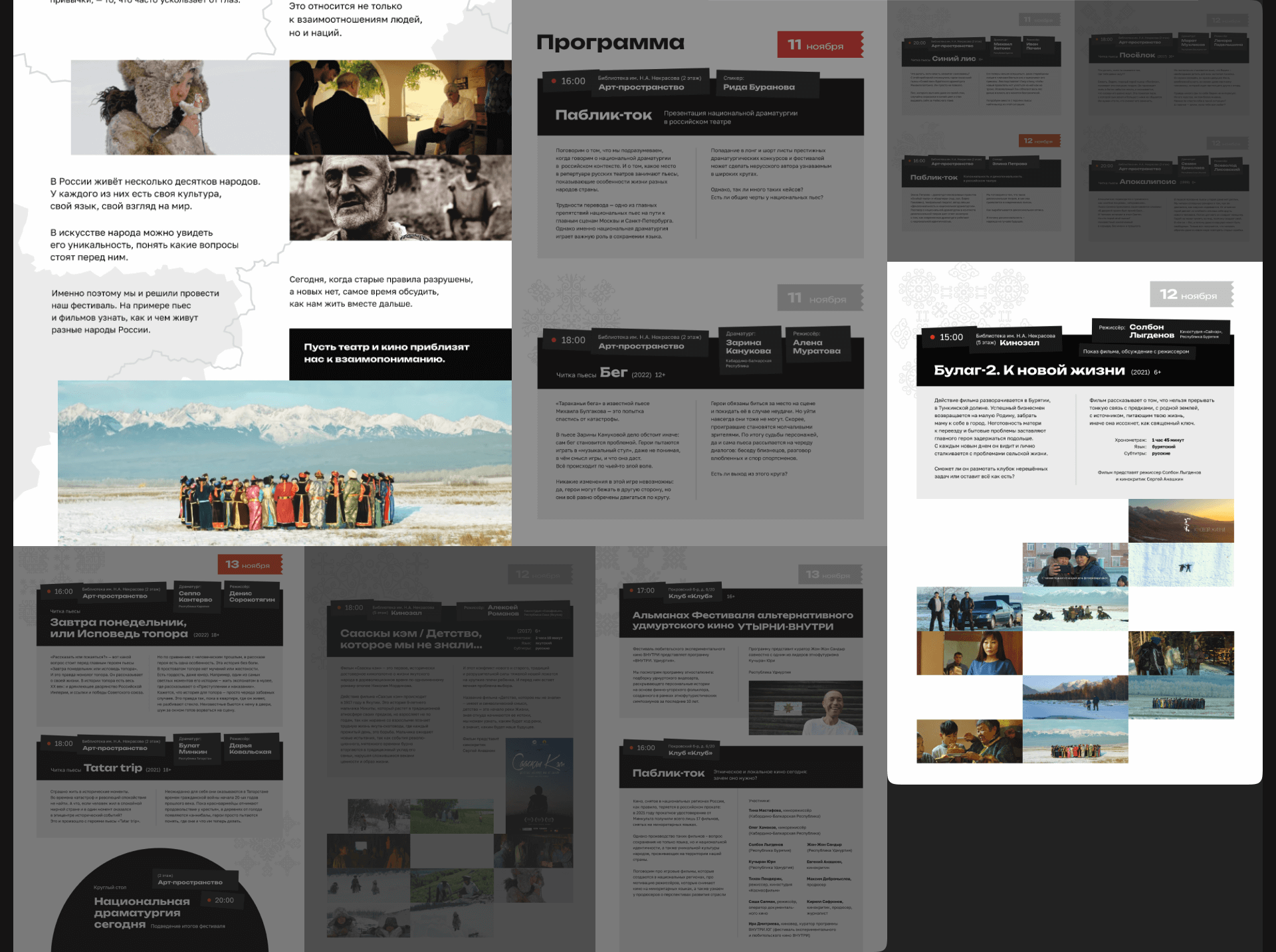
Task: Open the 'Бег' play reading title
Action: pyautogui.click(x=613, y=373)
